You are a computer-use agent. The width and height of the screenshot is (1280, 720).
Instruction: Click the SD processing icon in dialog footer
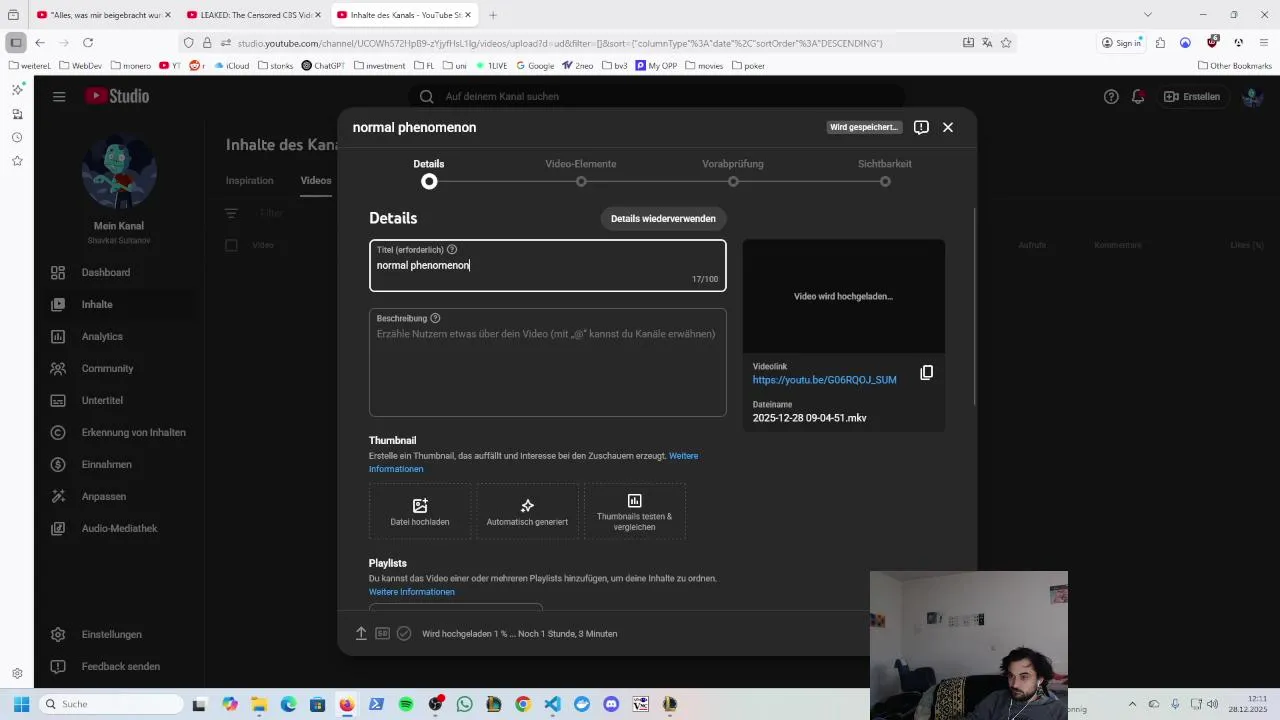tap(382, 633)
